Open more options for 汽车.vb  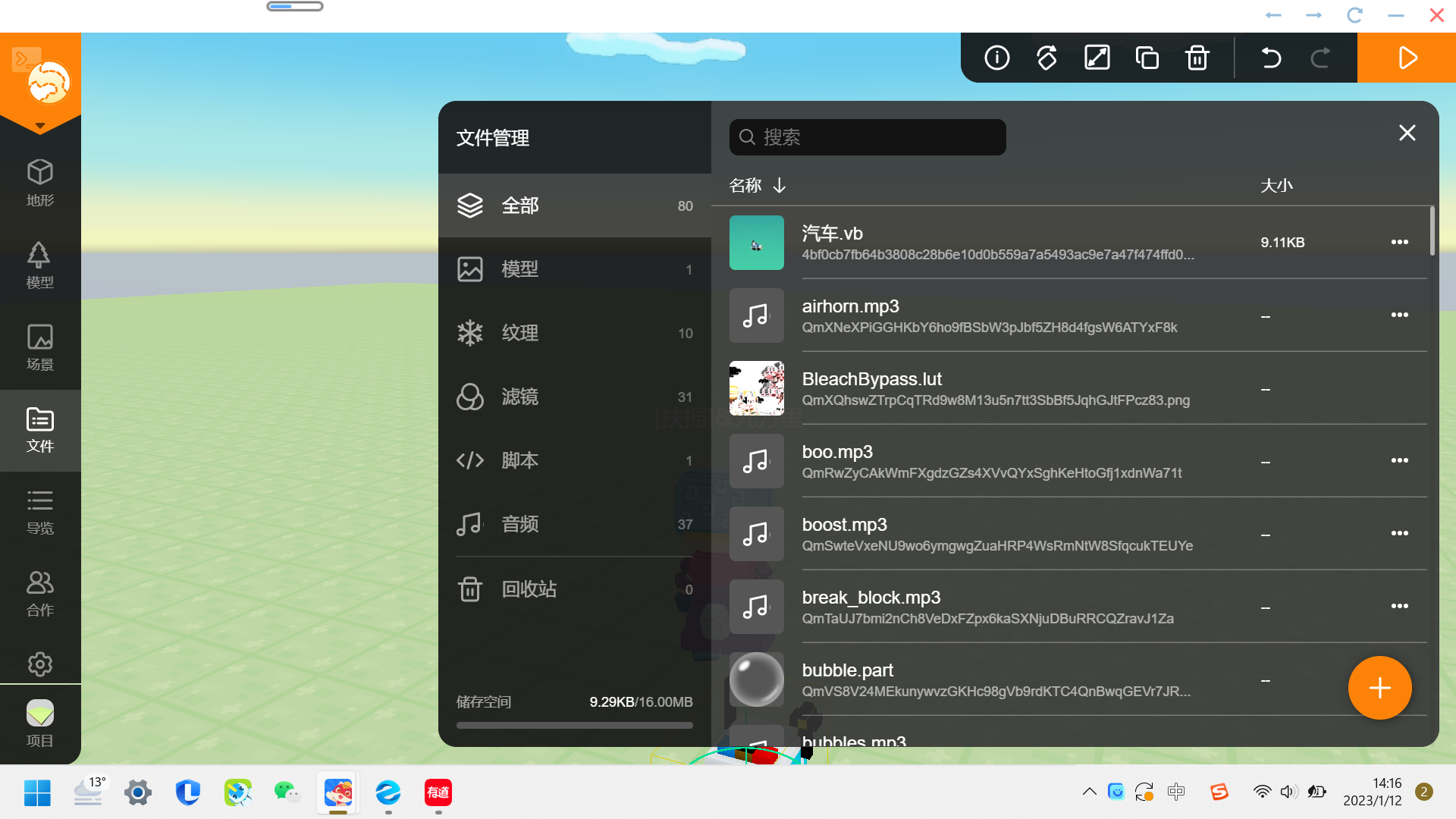pos(1400,242)
